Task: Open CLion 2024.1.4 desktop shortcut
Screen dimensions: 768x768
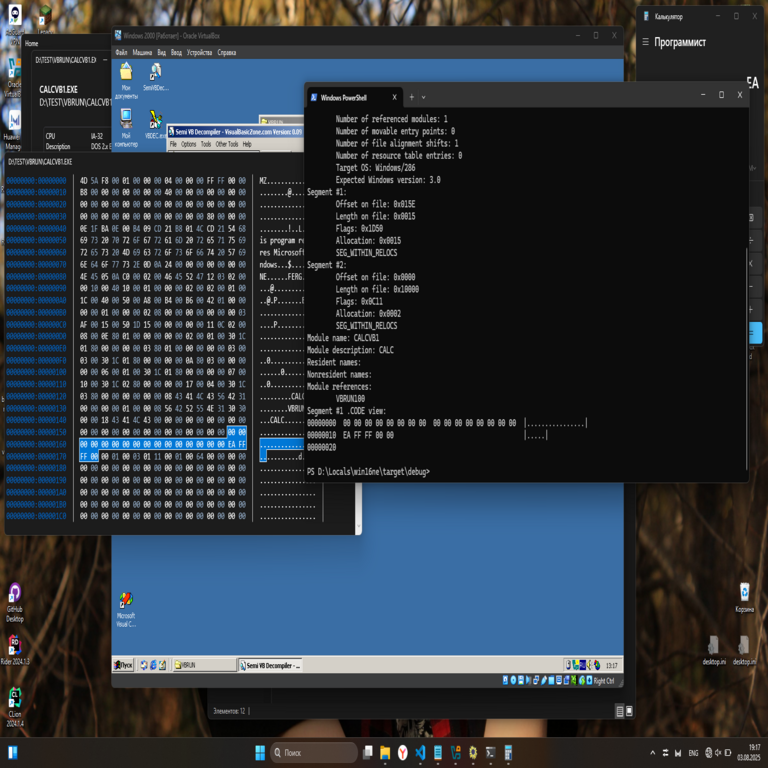Action: pos(15,707)
